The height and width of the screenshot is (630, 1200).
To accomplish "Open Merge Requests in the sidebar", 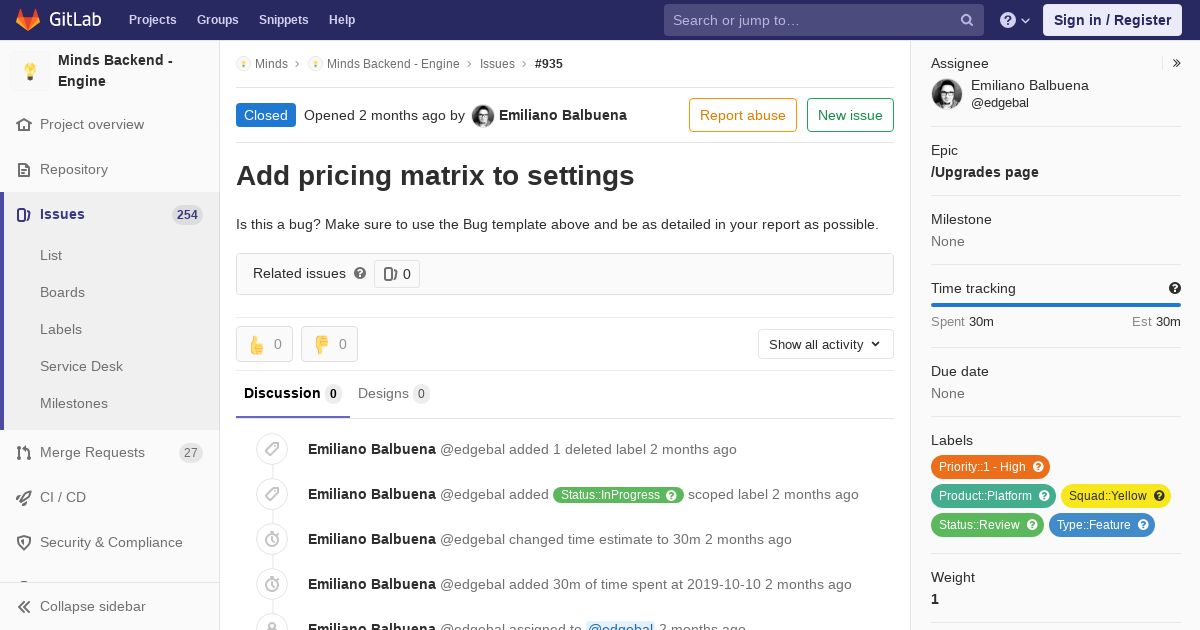I will click(92, 452).
